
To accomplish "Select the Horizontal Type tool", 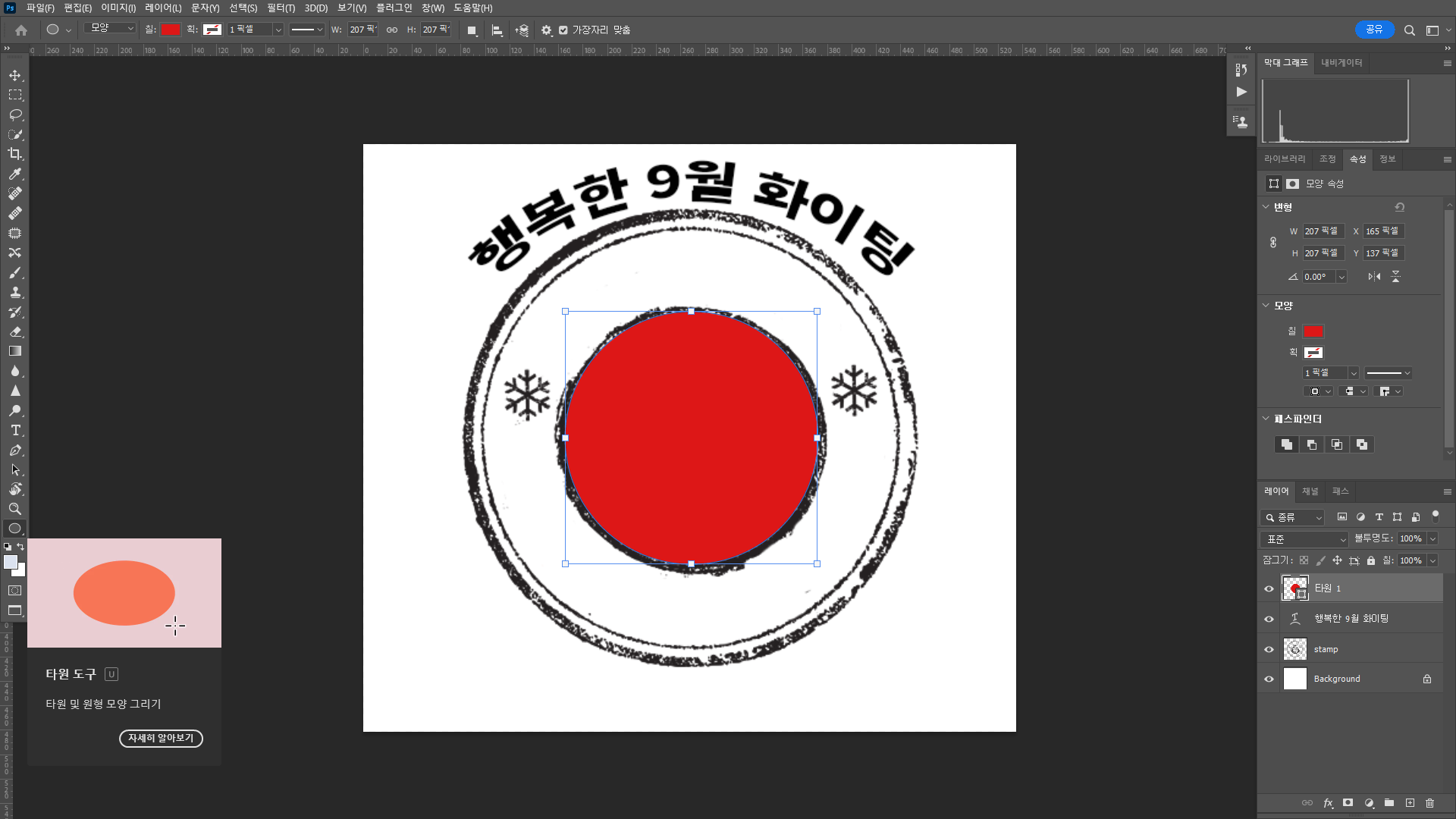I will click(x=15, y=430).
